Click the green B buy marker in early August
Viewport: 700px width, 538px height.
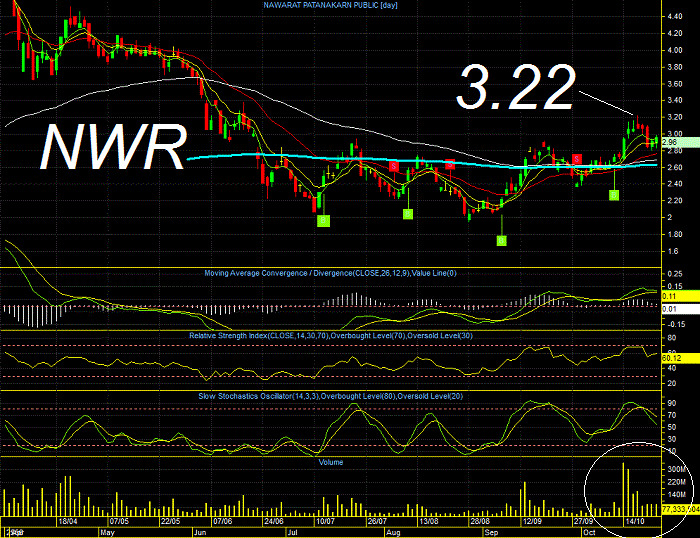pyautogui.click(x=408, y=214)
